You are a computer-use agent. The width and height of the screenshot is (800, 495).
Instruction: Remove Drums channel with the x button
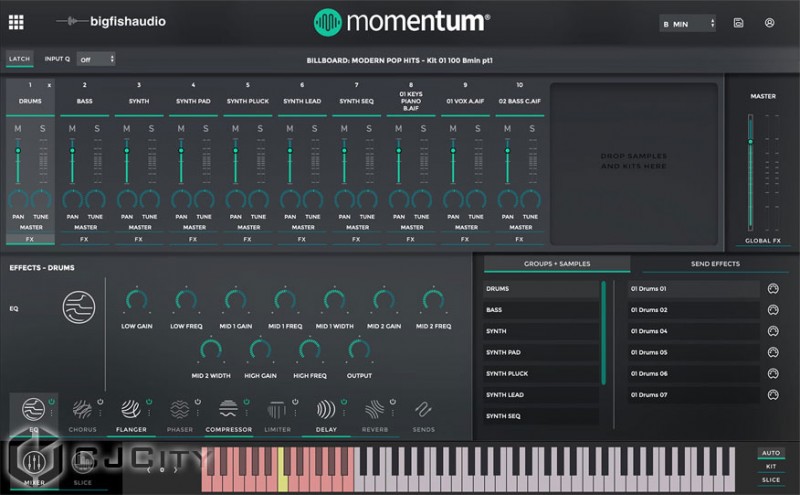(x=49, y=85)
